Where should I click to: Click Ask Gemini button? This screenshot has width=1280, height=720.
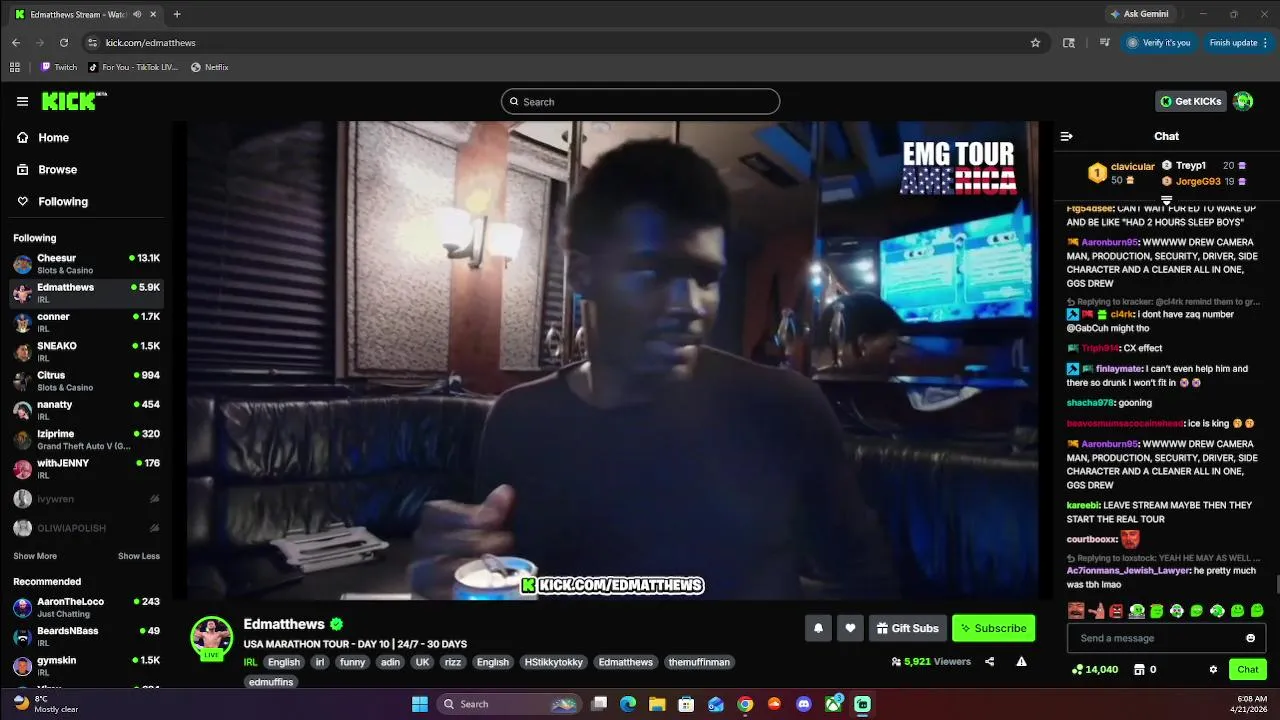1138,14
